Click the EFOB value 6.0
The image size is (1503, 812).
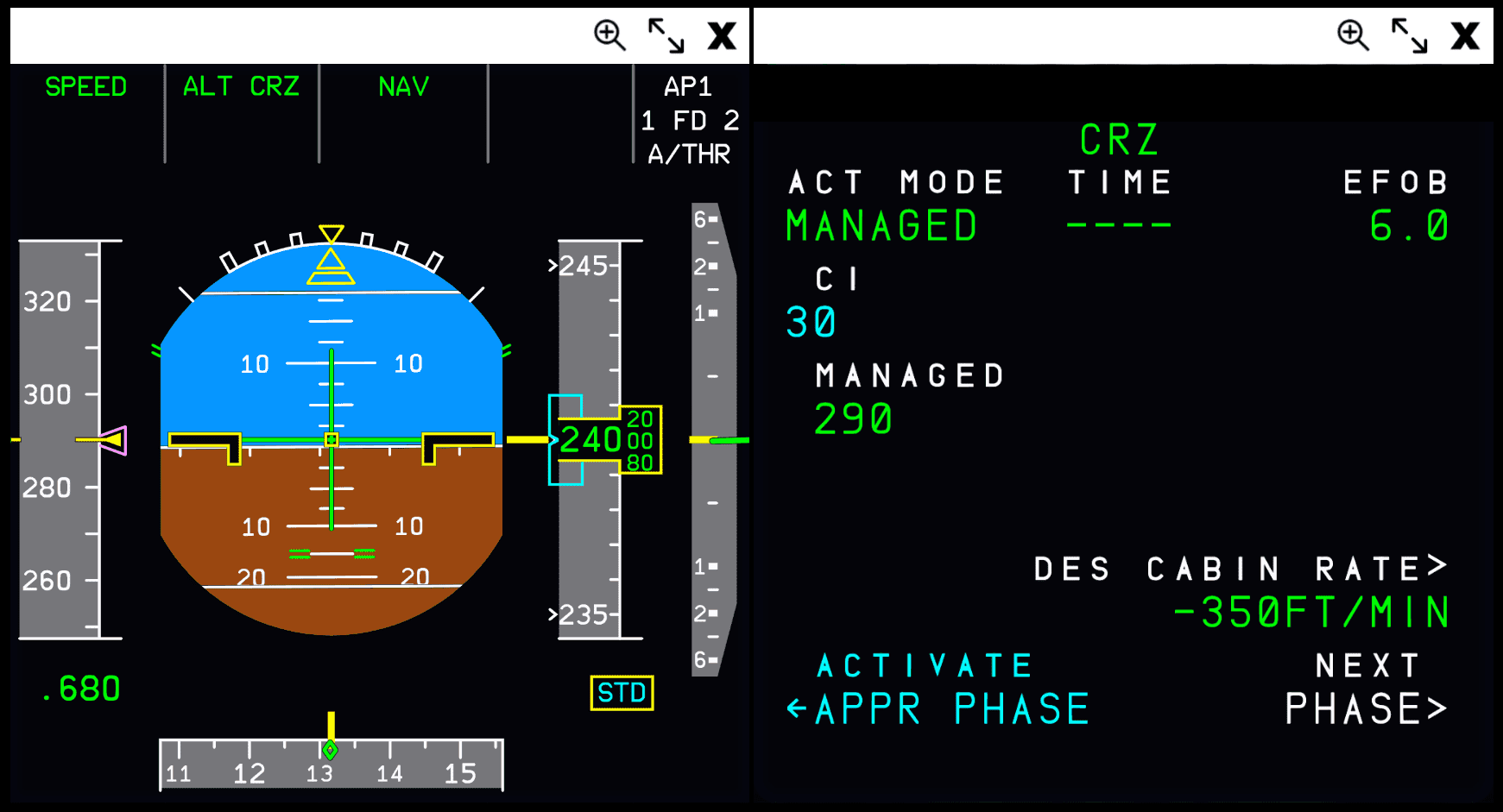(1408, 227)
